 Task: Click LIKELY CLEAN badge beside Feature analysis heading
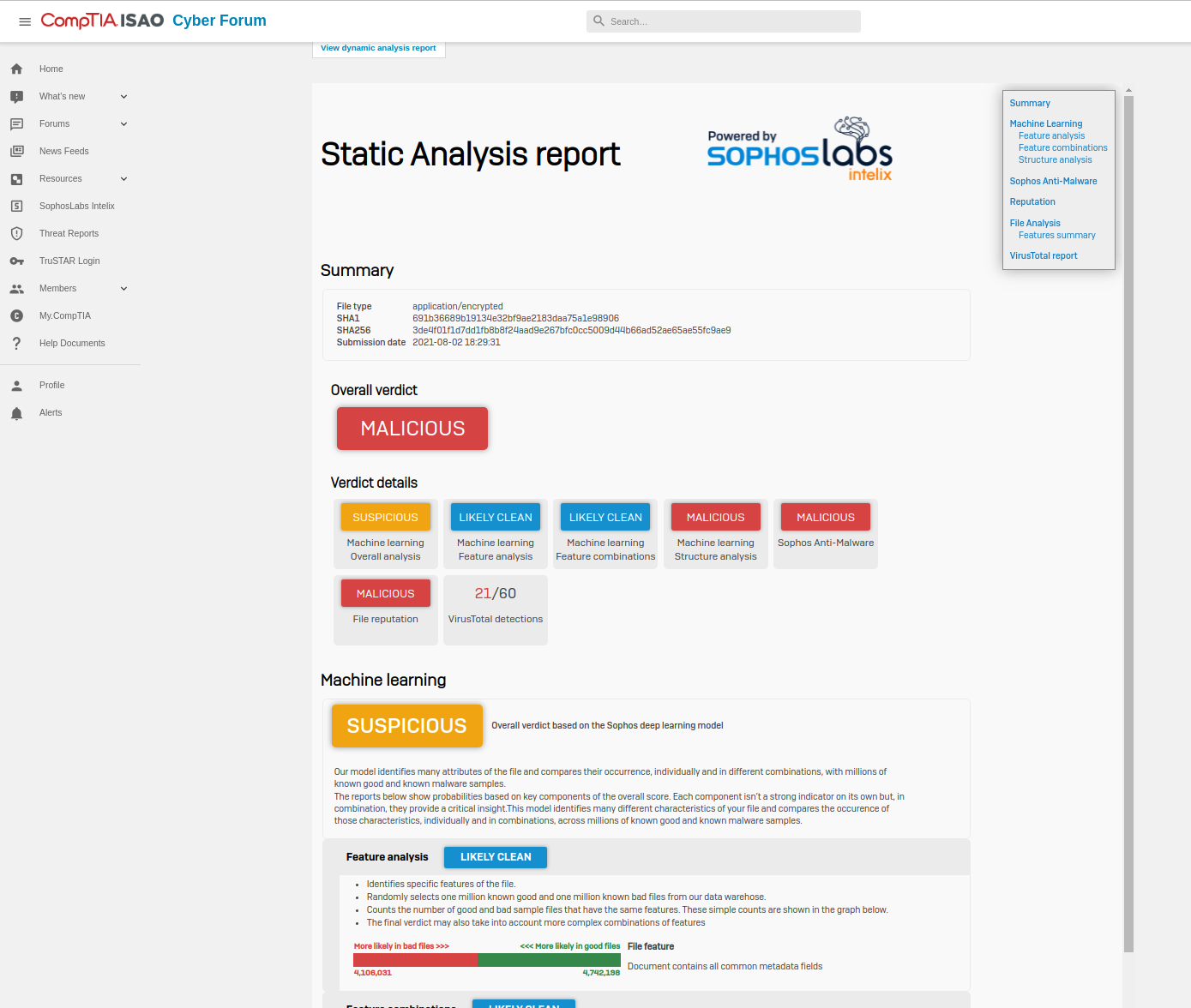[496, 857]
